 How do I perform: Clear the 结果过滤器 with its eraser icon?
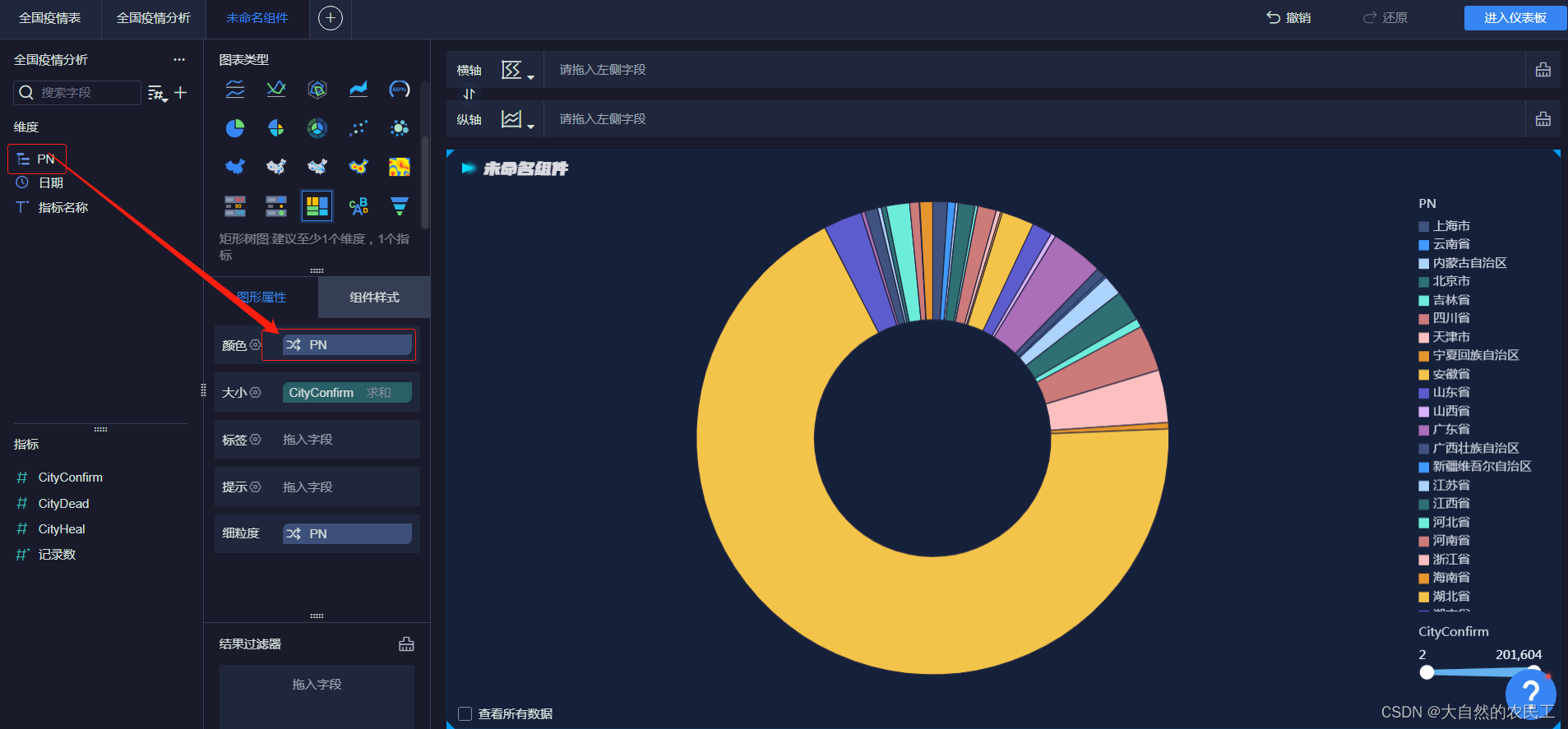[x=406, y=644]
